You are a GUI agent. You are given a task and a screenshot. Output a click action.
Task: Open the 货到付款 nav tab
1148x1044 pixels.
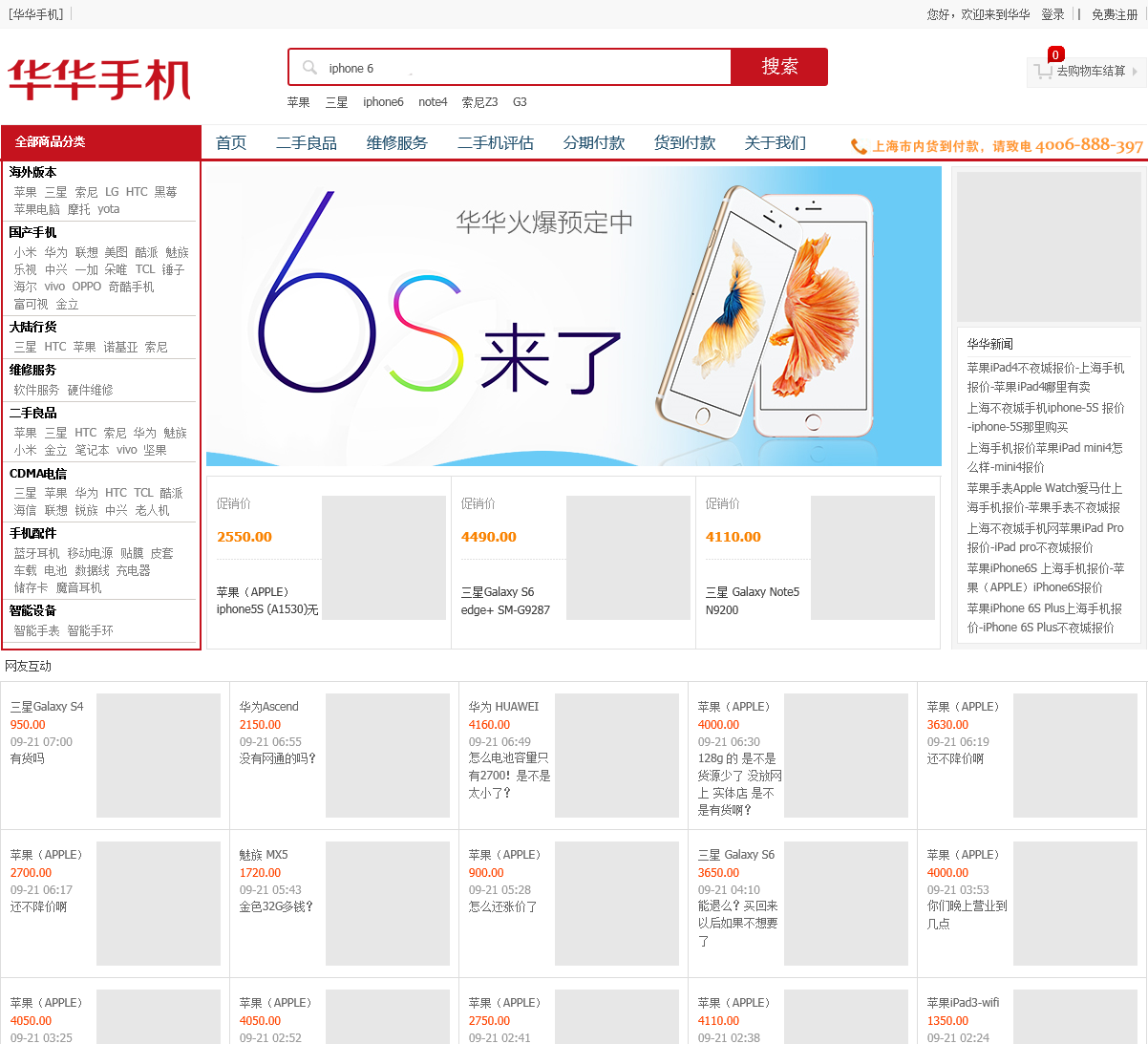click(685, 143)
